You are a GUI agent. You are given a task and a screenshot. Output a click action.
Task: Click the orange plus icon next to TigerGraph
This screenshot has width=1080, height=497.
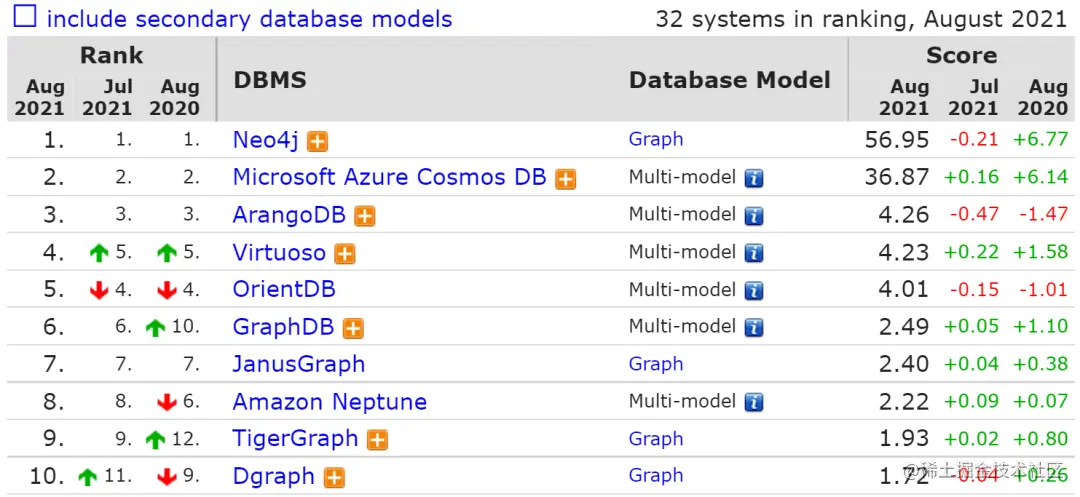377,440
